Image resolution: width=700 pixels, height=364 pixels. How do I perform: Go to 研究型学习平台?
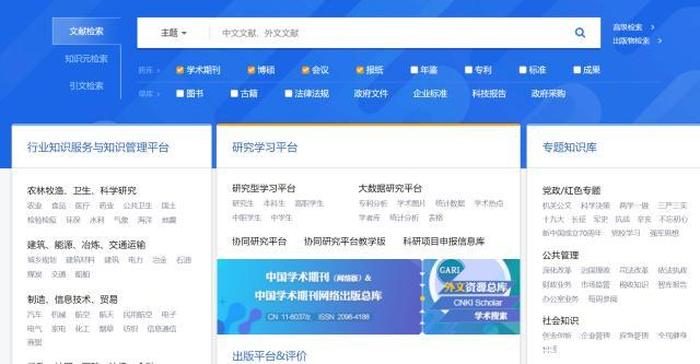tap(264, 188)
